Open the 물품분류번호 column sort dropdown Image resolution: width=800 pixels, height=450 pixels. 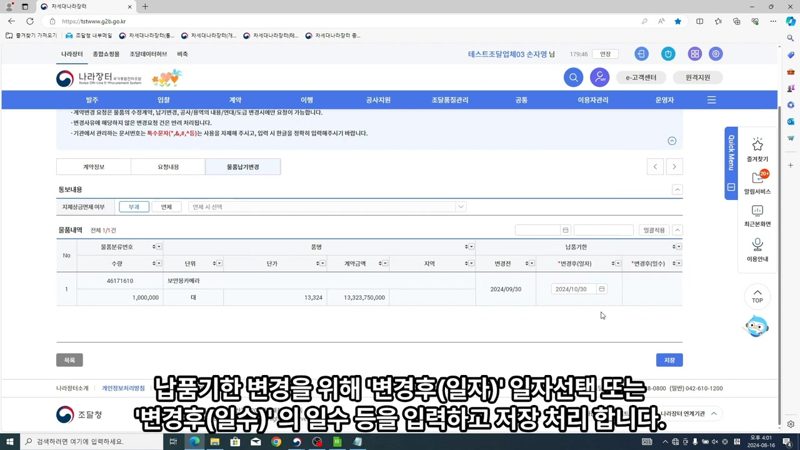[157, 247]
